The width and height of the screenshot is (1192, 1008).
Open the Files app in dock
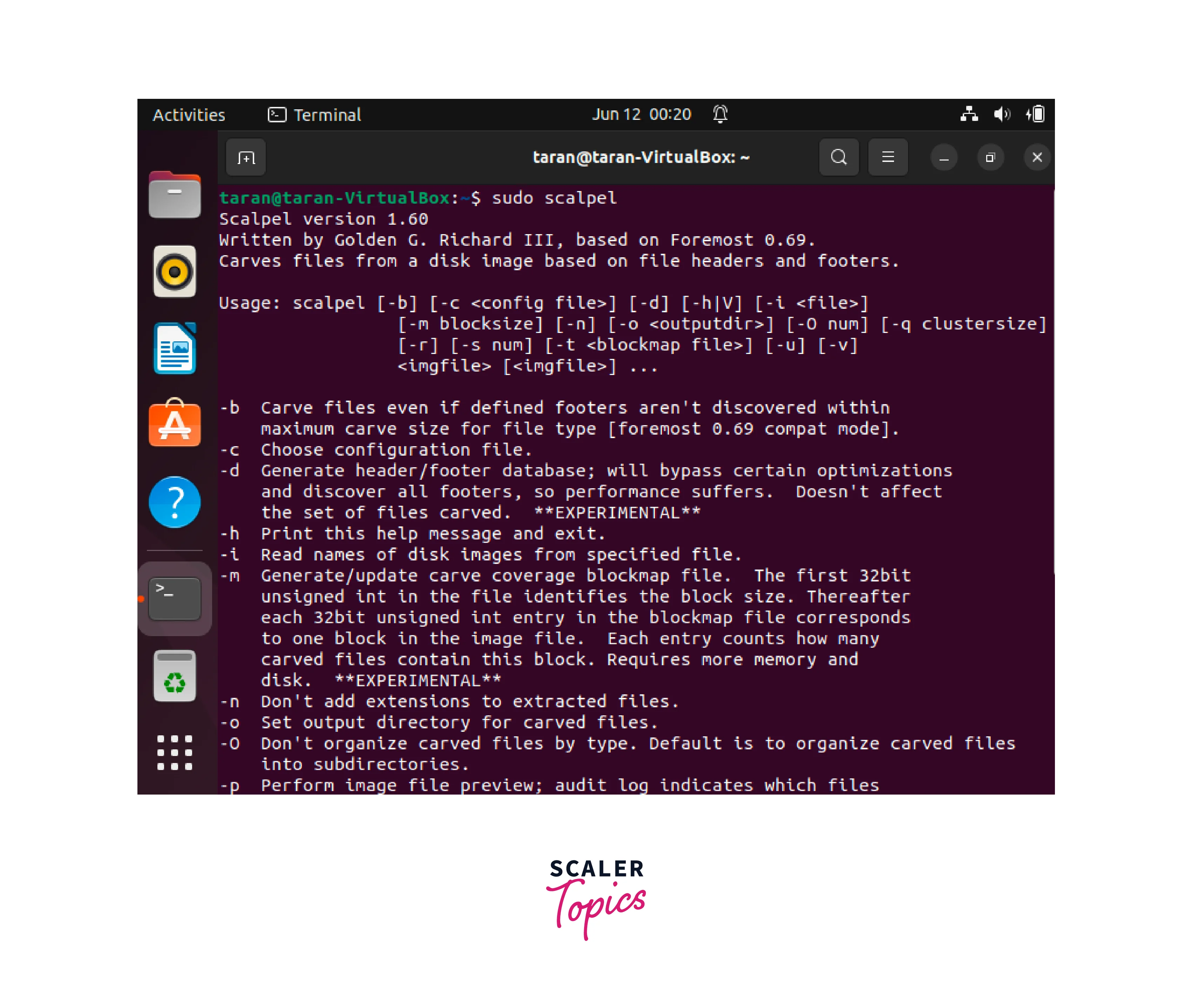pos(174,196)
